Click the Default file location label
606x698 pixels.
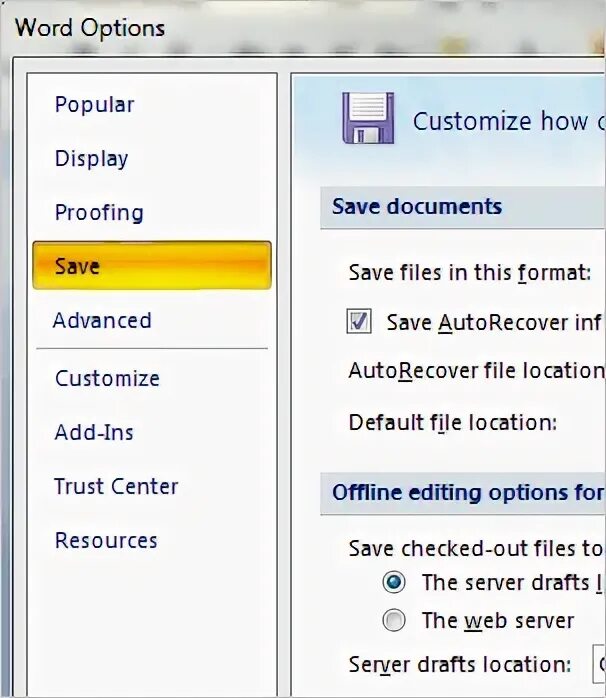point(453,422)
